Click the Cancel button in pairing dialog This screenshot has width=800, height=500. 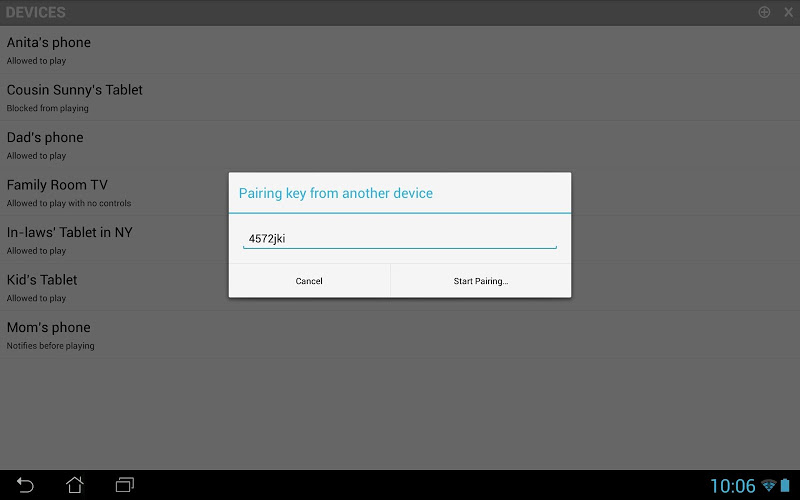[x=309, y=281]
